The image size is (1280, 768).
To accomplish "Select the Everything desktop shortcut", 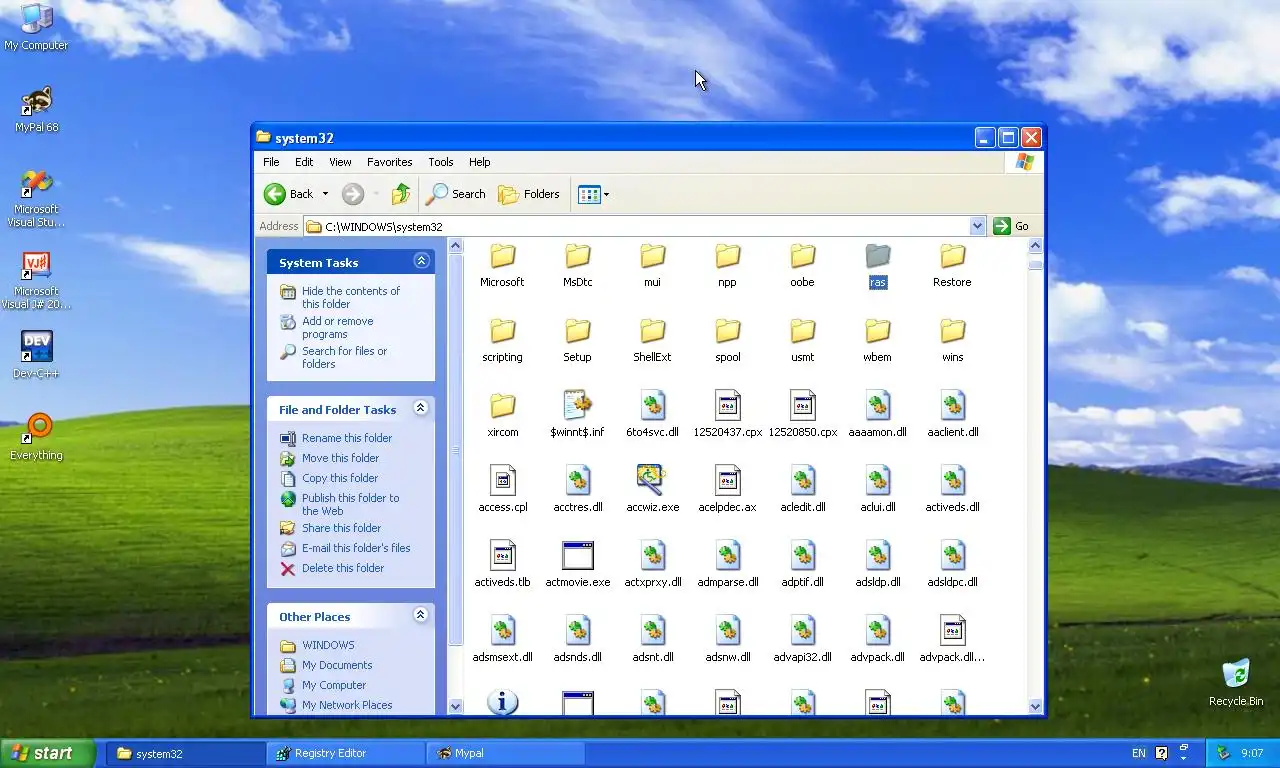I will pos(36,437).
